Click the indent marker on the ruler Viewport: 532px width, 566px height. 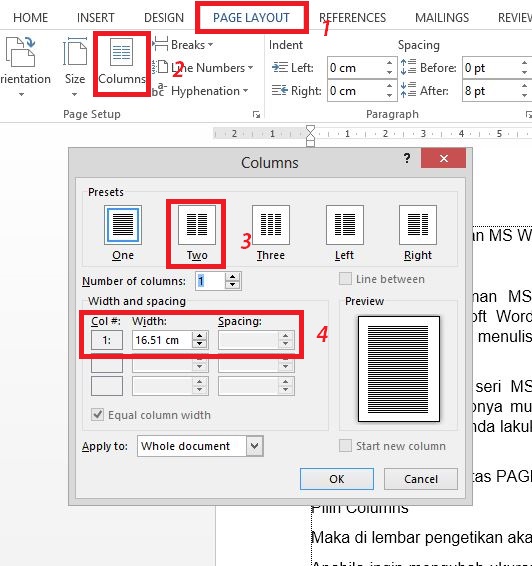(310, 135)
